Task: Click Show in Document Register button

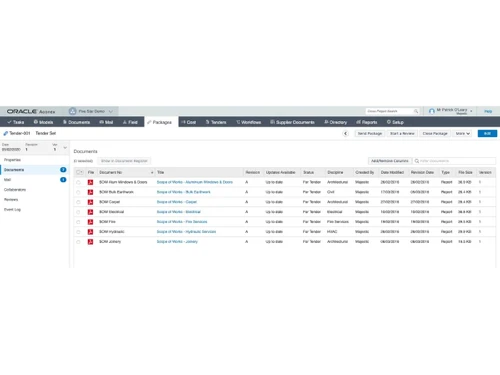Action: (x=124, y=161)
